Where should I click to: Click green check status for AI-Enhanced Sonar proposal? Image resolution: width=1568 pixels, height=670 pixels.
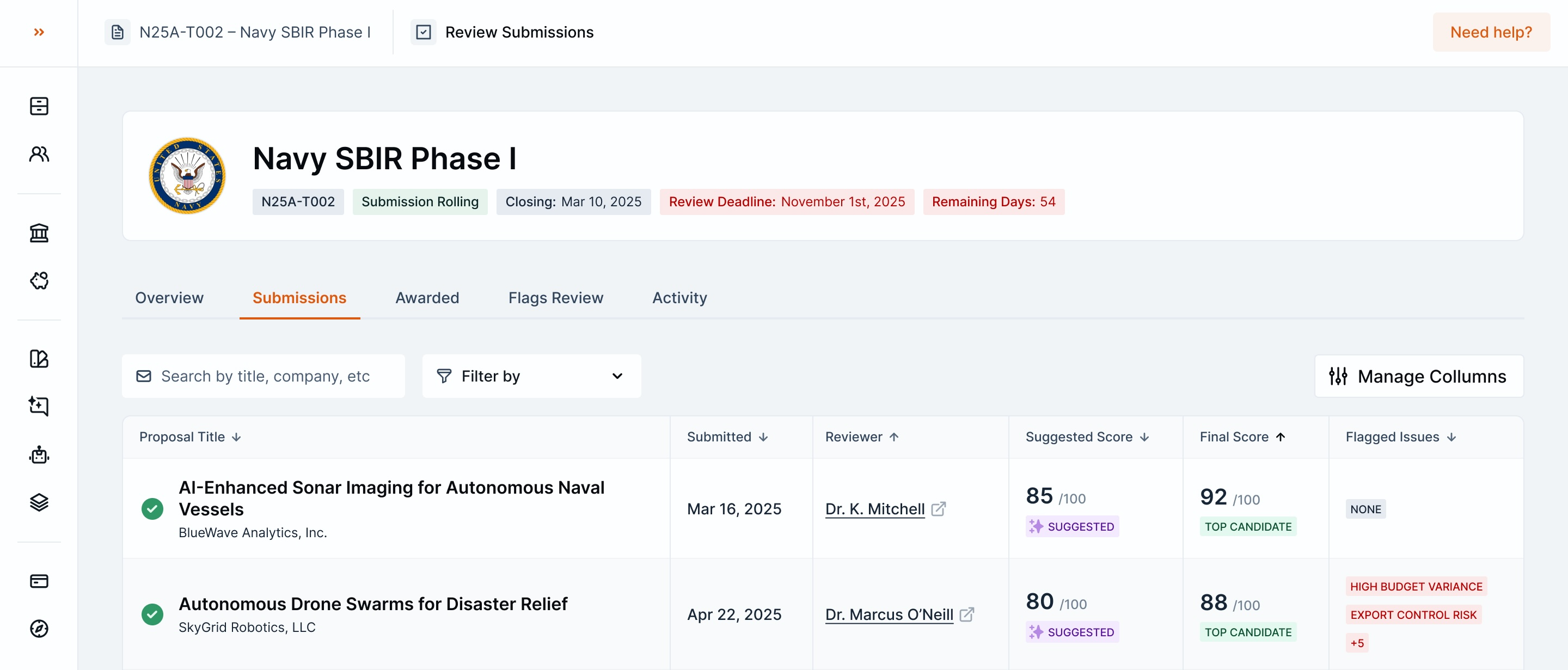(x=152, y=509)
